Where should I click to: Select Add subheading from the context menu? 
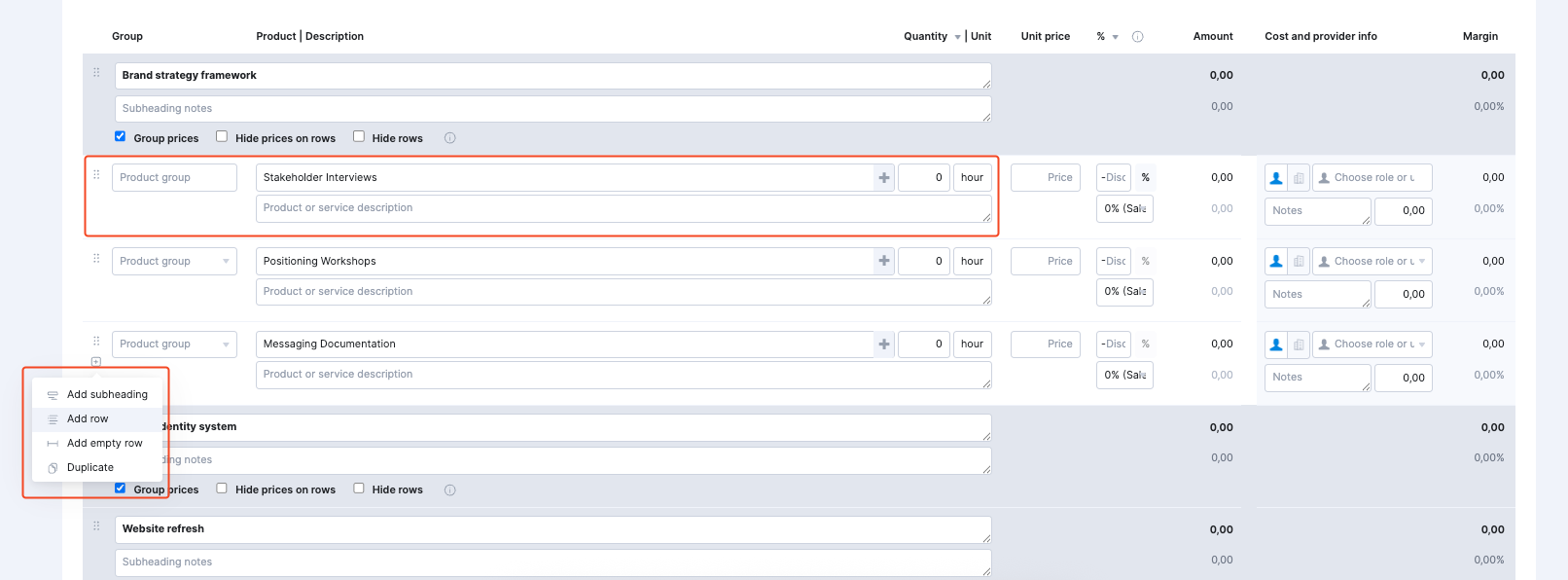107,395
